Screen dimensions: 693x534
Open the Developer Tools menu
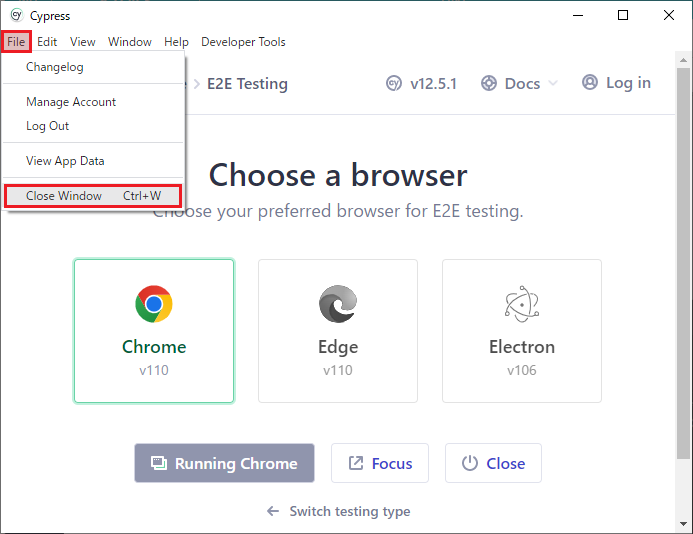243,42
